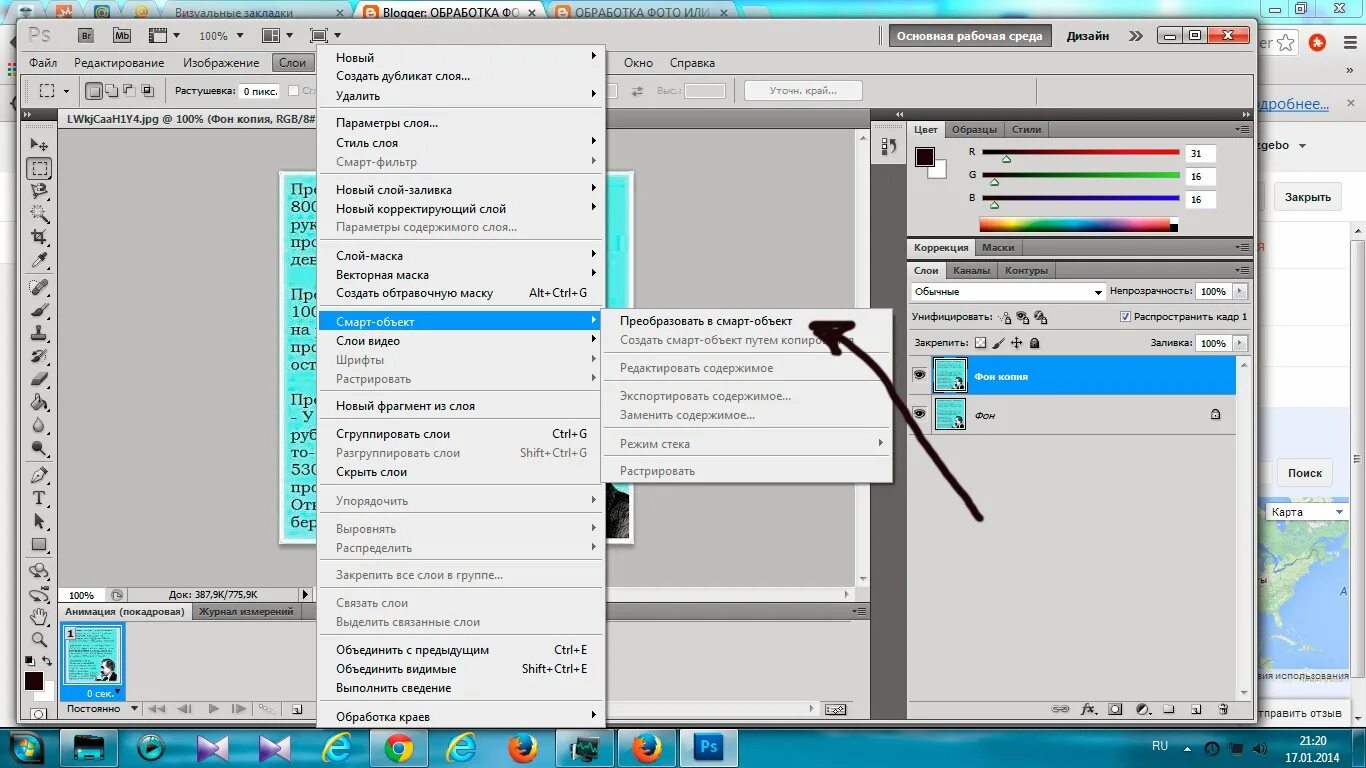Select the Clone Stamp tool

click(x=39, y=334)
